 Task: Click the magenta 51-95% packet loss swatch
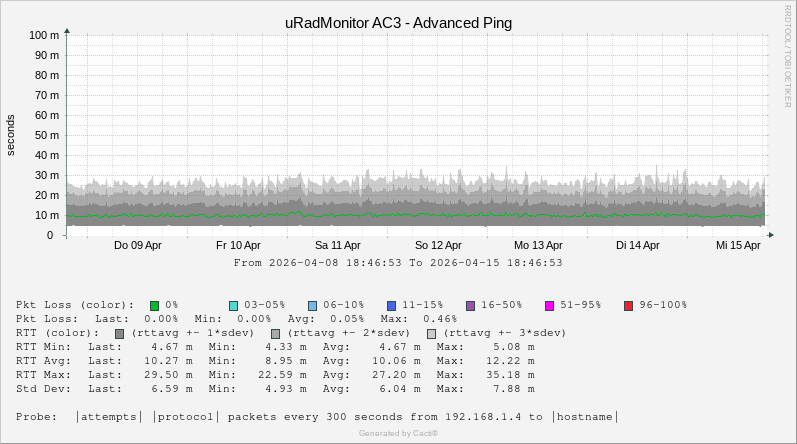click(549, 305)
